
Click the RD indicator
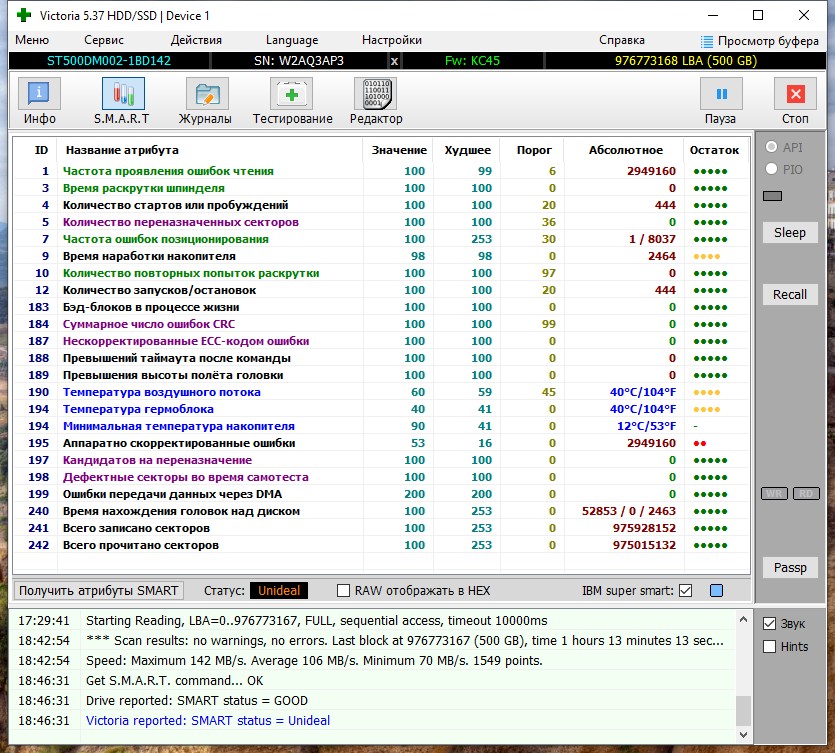coord(806,494)
